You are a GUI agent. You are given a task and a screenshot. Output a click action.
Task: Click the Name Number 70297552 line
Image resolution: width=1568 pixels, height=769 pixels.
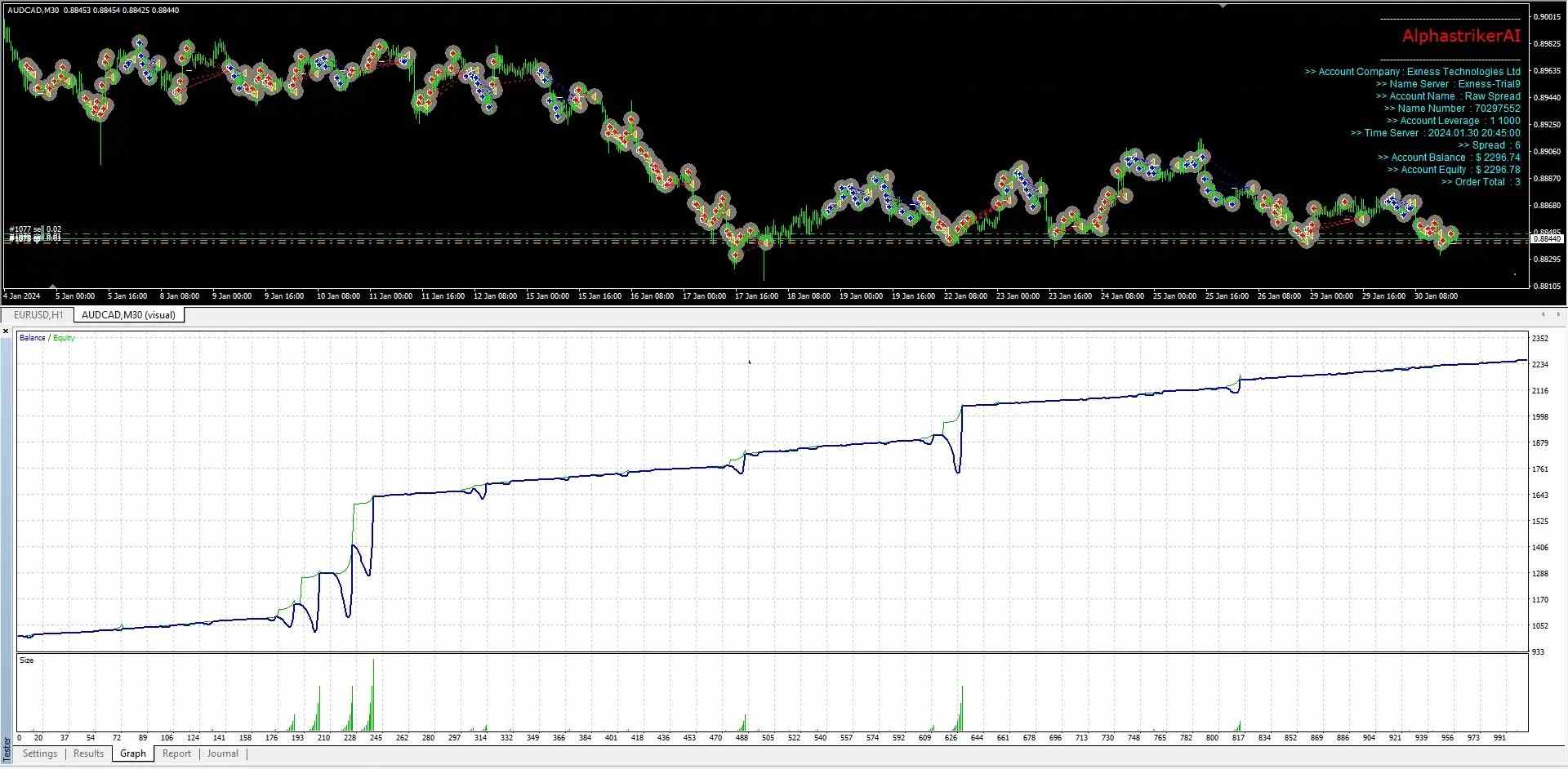[1452, 109]
